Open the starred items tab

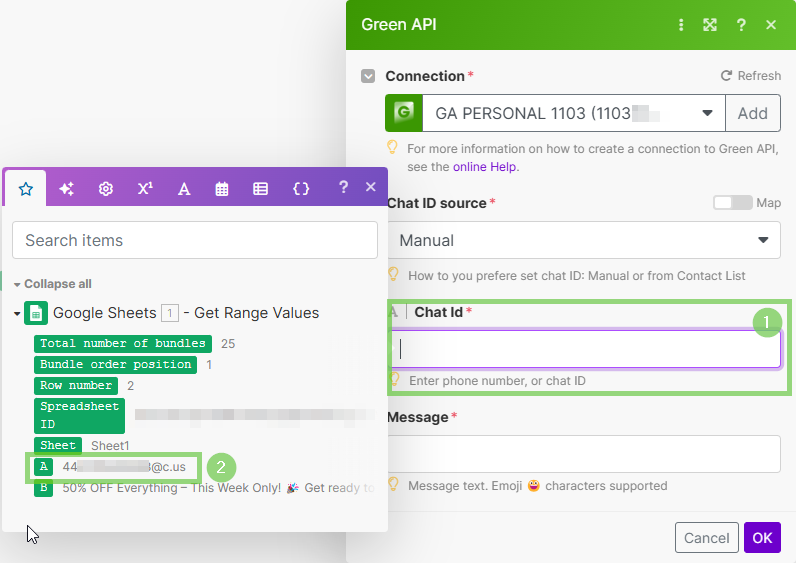[x=26, y=188]
